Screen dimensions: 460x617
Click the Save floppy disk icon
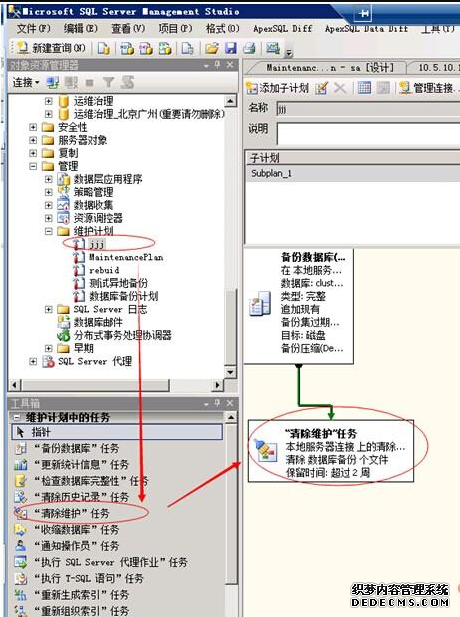(x=231, y=48)
